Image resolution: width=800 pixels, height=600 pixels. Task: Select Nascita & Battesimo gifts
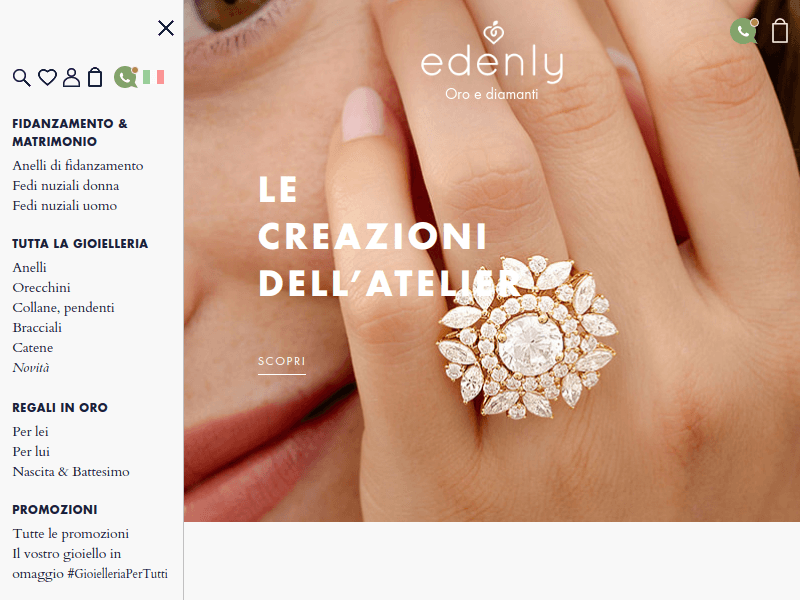(x=71, y=472)
